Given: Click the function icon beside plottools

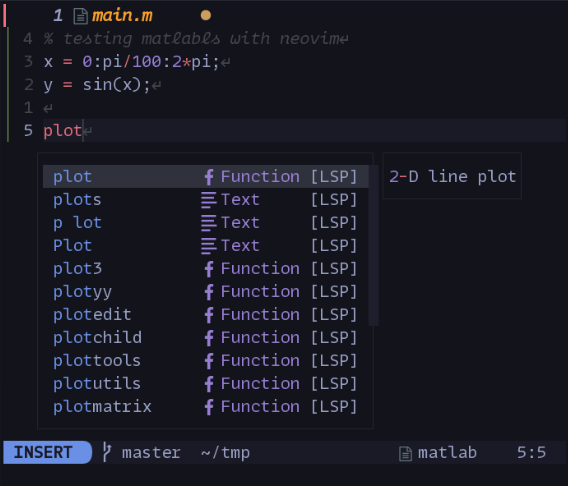Looking at the screenshot, I should [x=209, y=361].
